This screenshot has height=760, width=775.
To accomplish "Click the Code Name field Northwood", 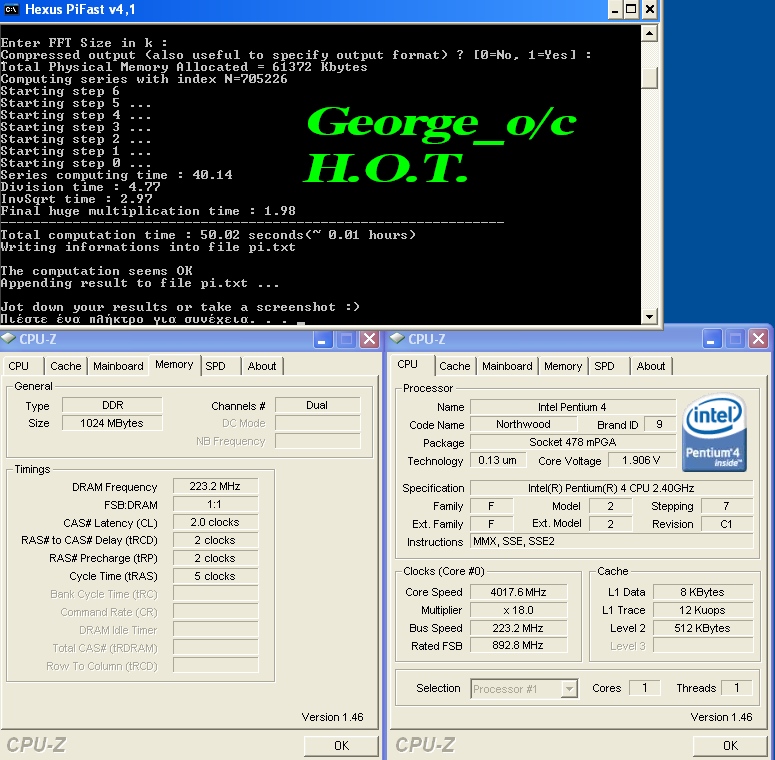I will click(523, 424).
